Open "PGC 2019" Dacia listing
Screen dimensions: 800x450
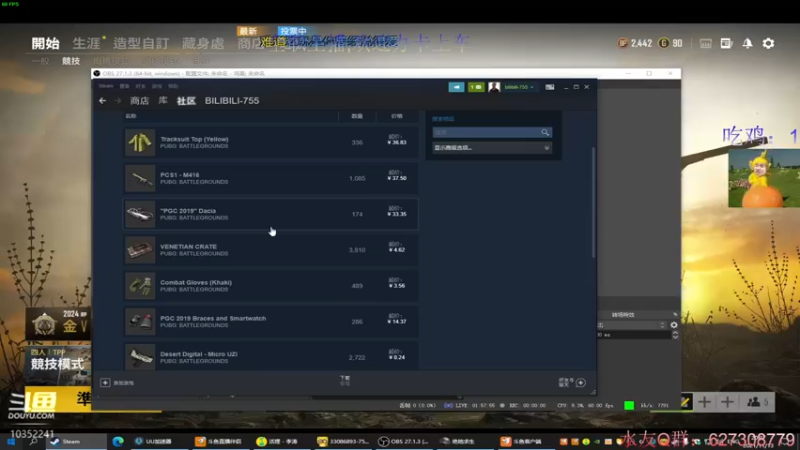270,214
